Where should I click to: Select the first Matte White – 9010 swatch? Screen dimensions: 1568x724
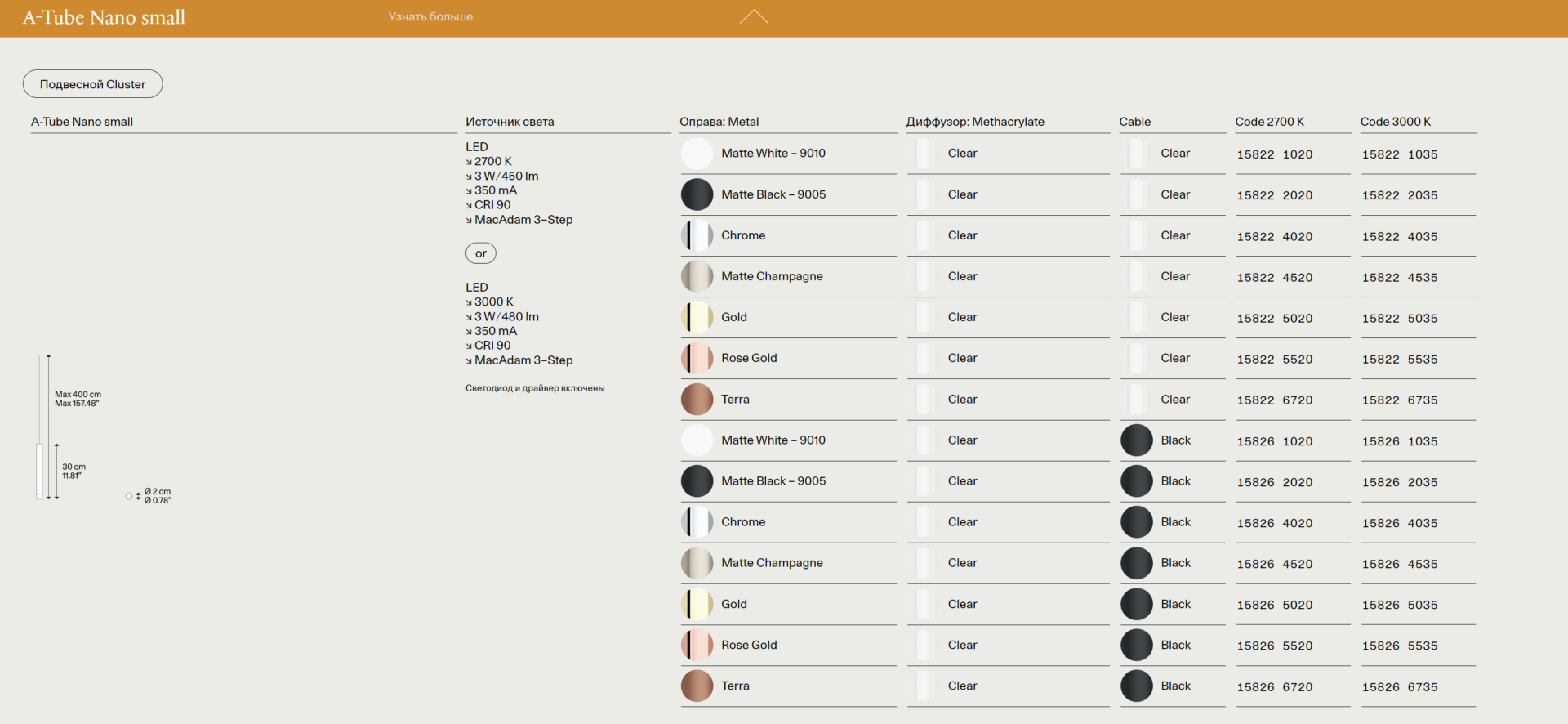point(697,154)
